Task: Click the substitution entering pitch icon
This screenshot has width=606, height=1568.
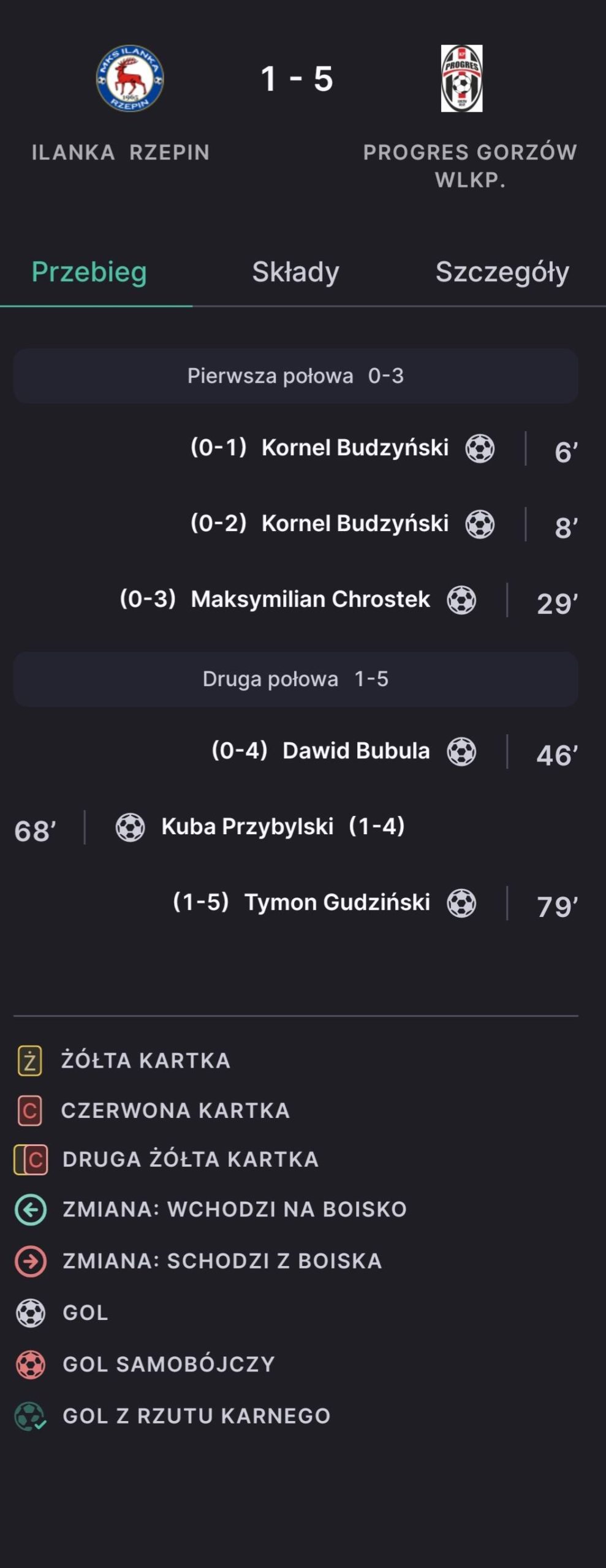Action: click(31, 1210)
